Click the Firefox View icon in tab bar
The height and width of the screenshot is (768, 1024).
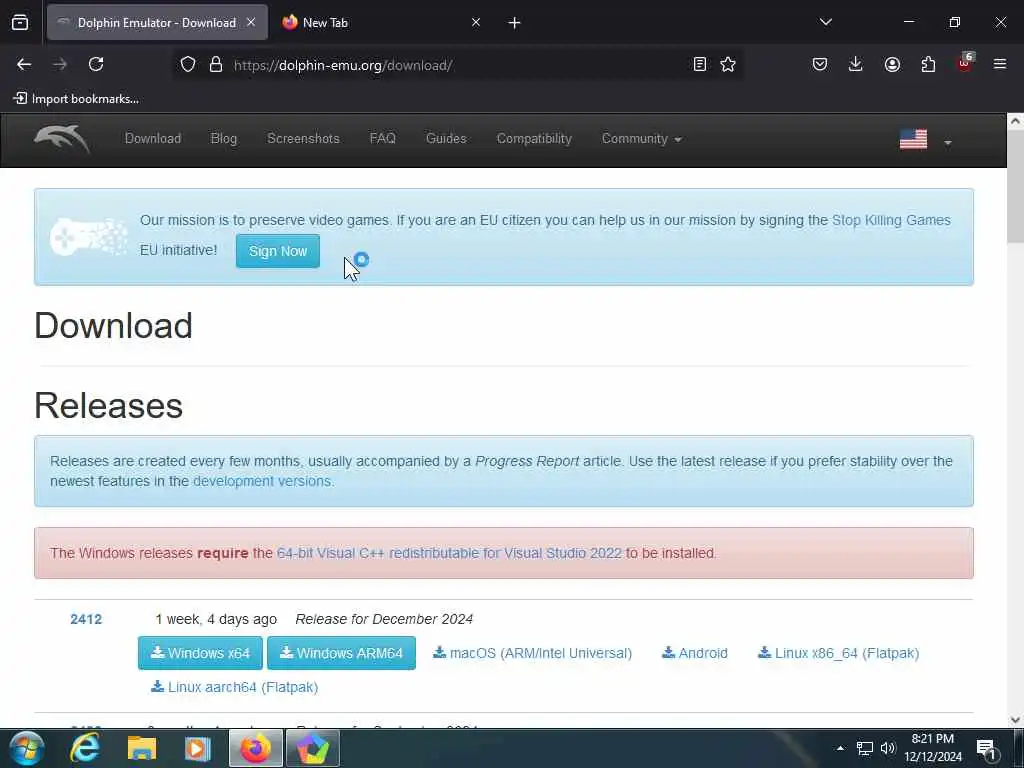point(20,23)
